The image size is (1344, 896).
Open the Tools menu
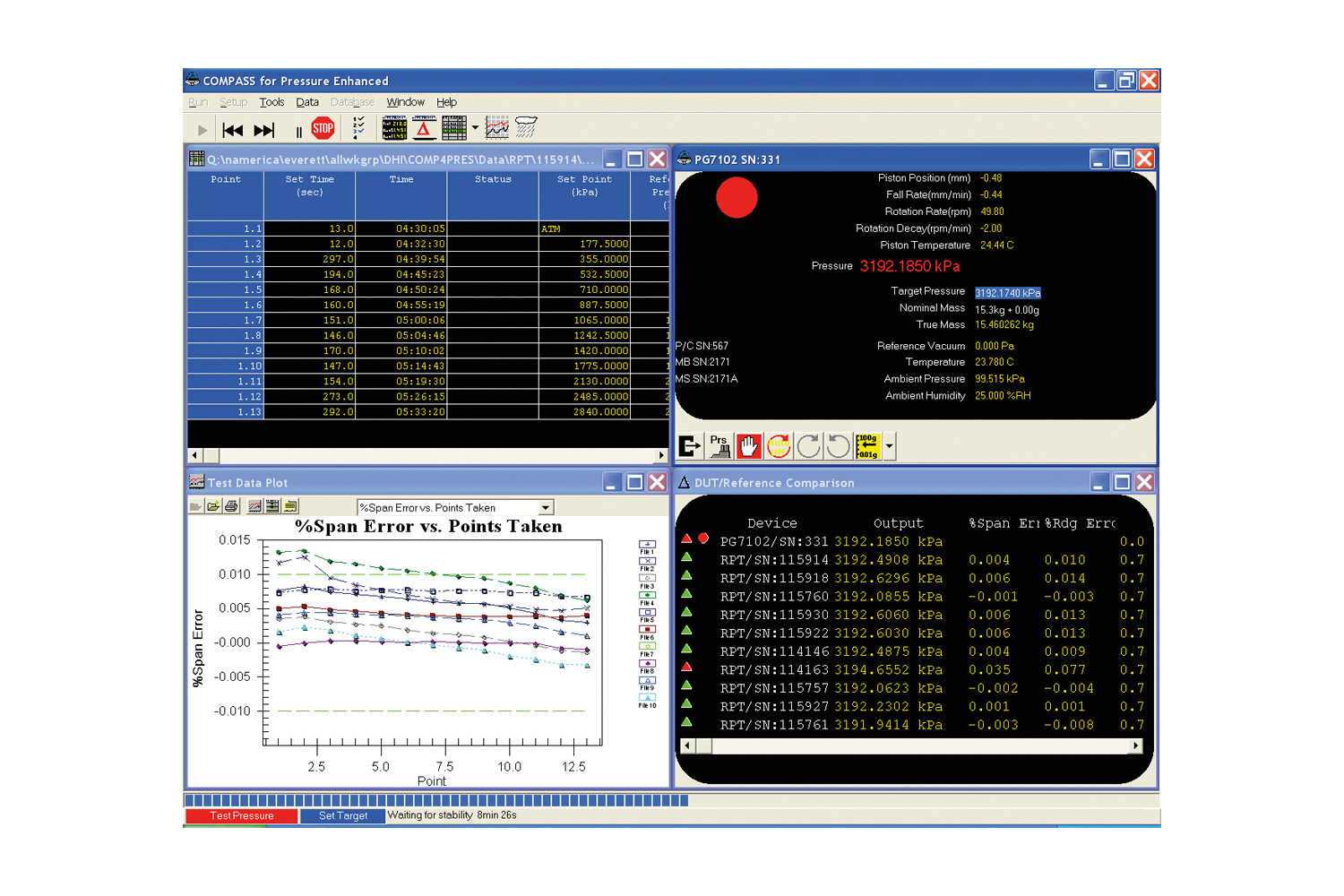click(x=271, y=101)
